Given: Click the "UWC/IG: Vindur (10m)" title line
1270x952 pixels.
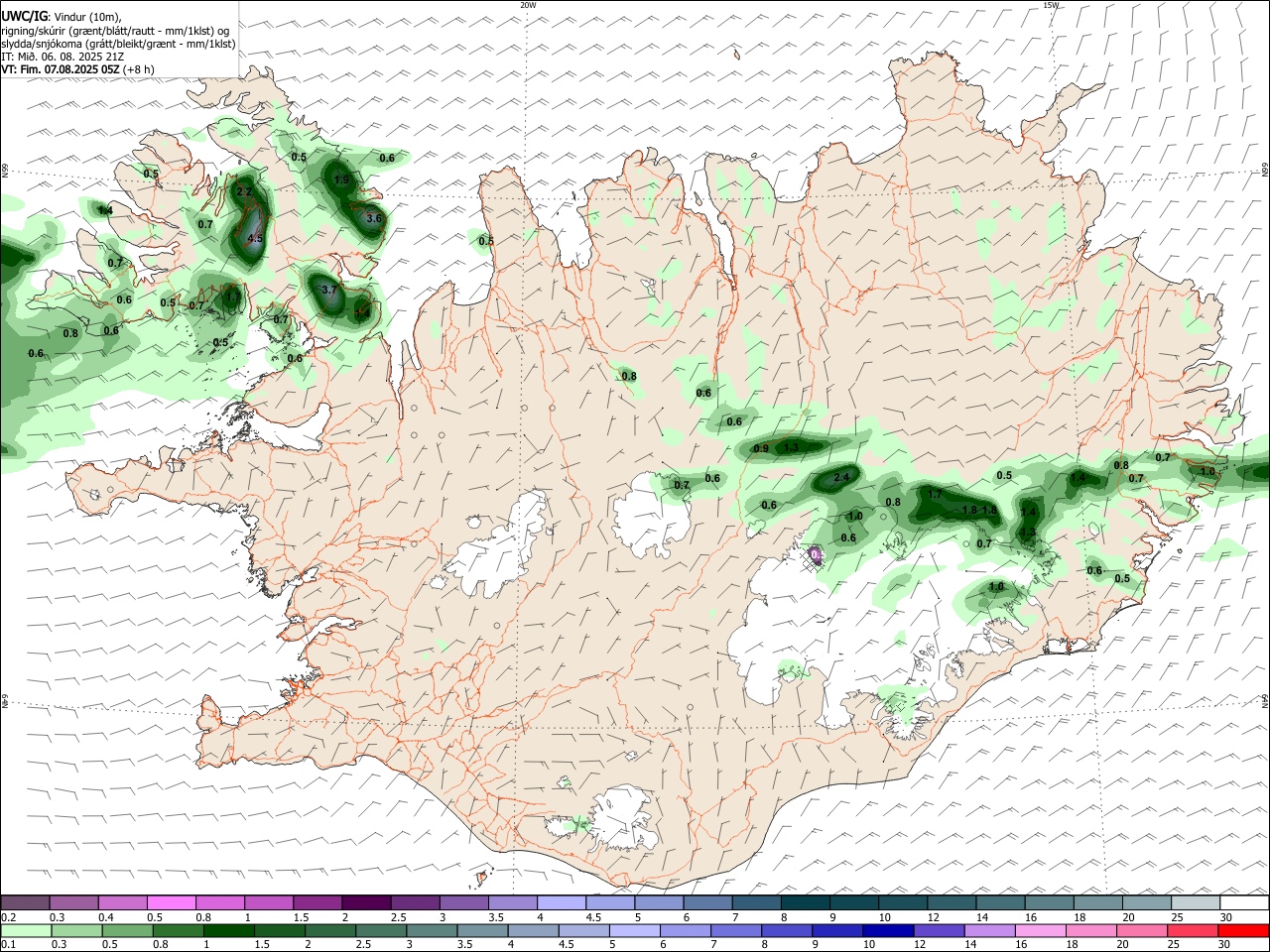Looking at the screenshot, I should [62, 17].
